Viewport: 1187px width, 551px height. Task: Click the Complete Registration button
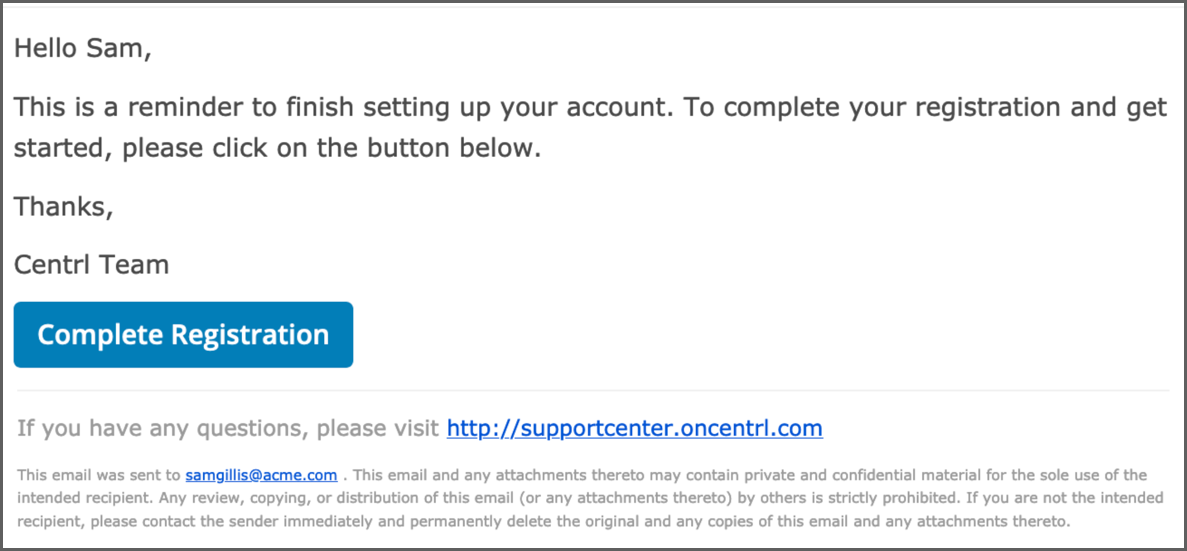coord(183,335)
